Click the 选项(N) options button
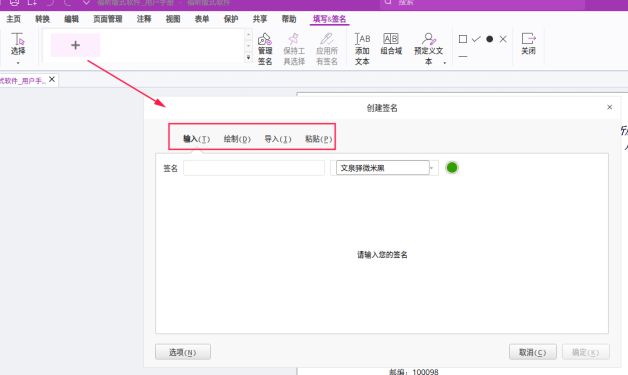The width and height of the screenshot is (628, 375). [x=183, y=352]
